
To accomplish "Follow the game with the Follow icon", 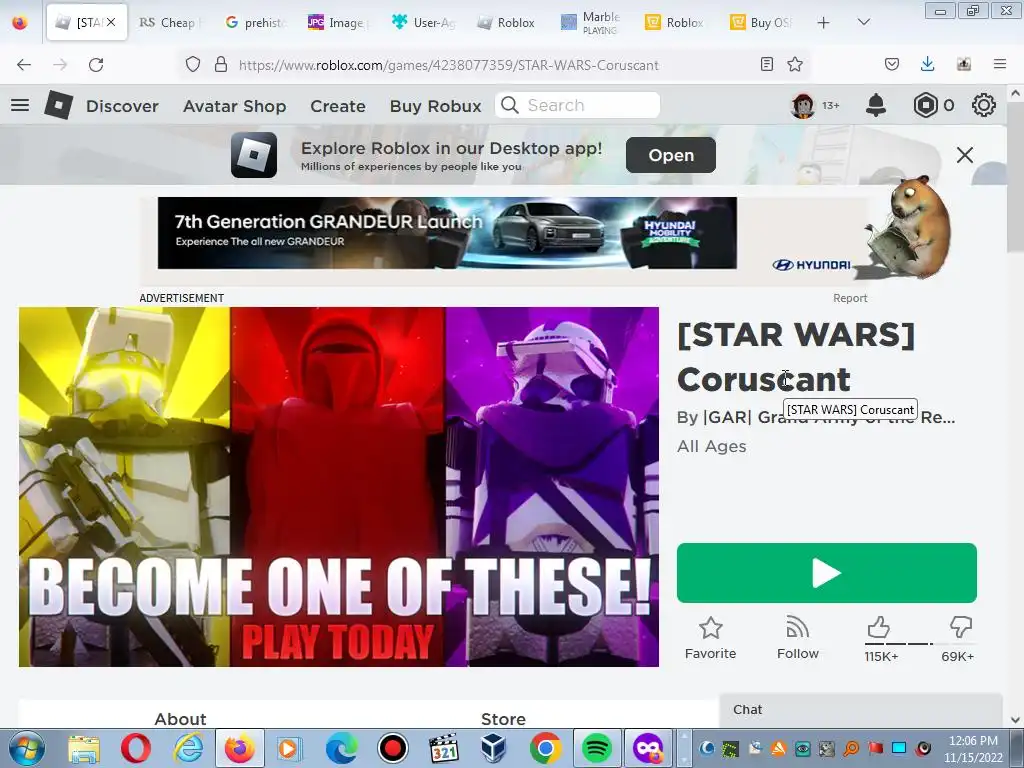I will coord(797,638).
